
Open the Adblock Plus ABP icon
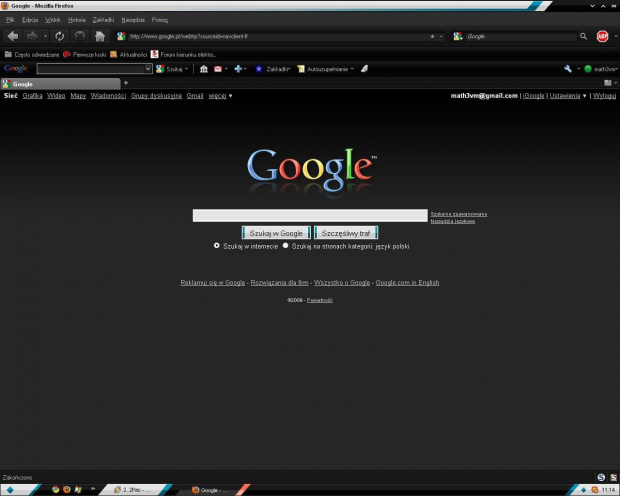[x=602, y=36]
